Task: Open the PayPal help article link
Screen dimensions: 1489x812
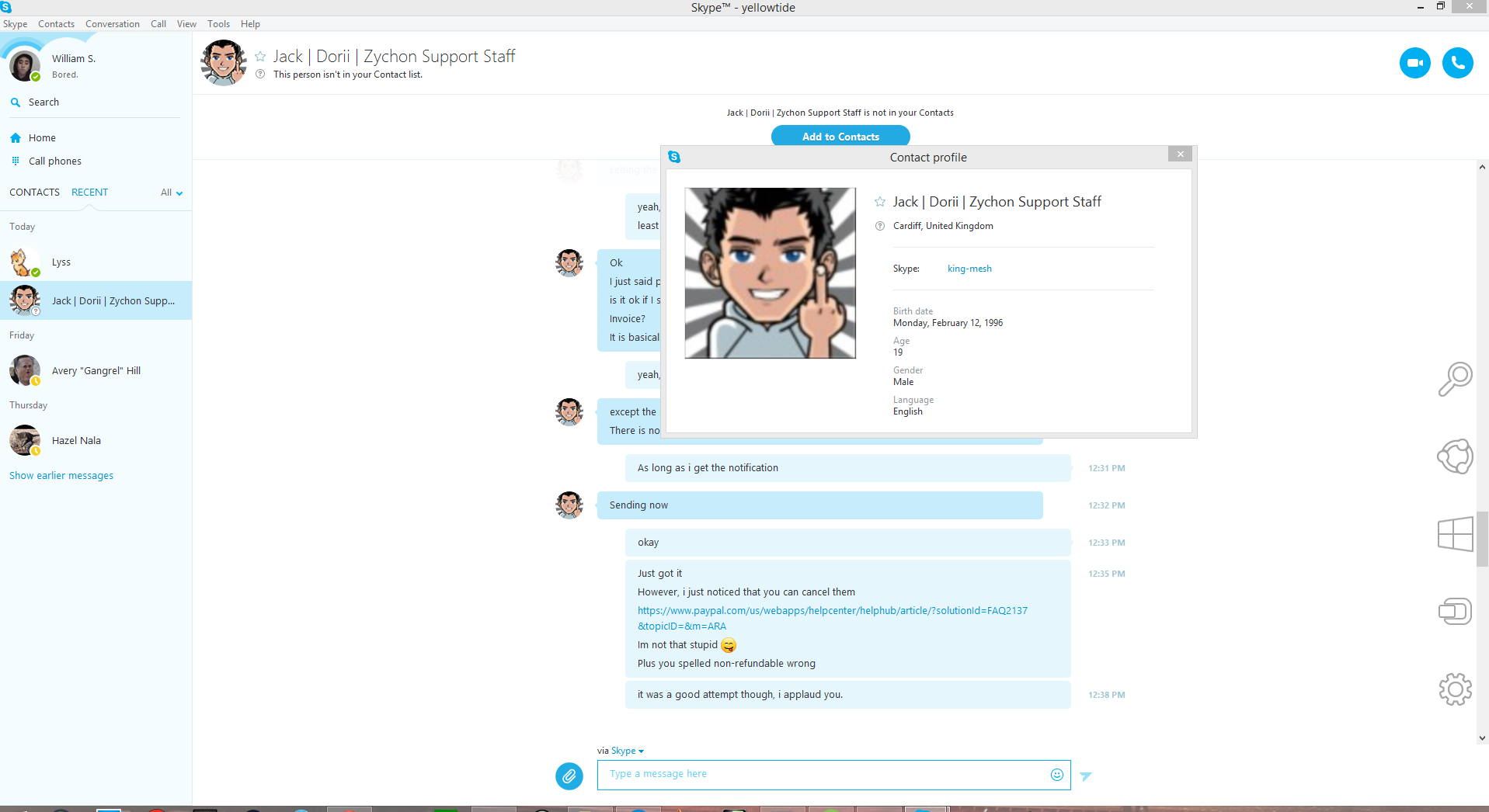Action: coord(833,619)
